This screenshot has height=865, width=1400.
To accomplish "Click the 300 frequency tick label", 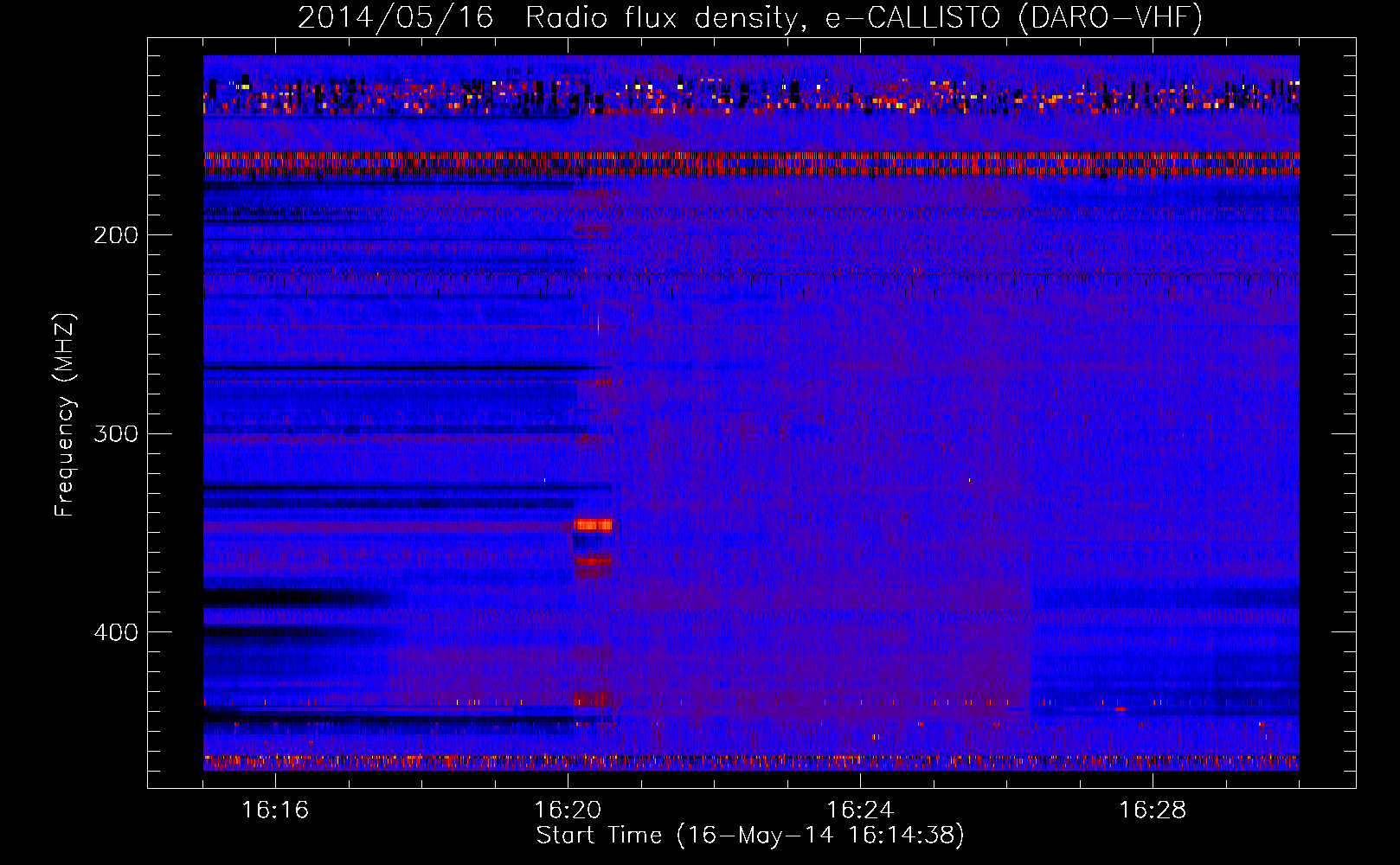I will click(116, 433).
